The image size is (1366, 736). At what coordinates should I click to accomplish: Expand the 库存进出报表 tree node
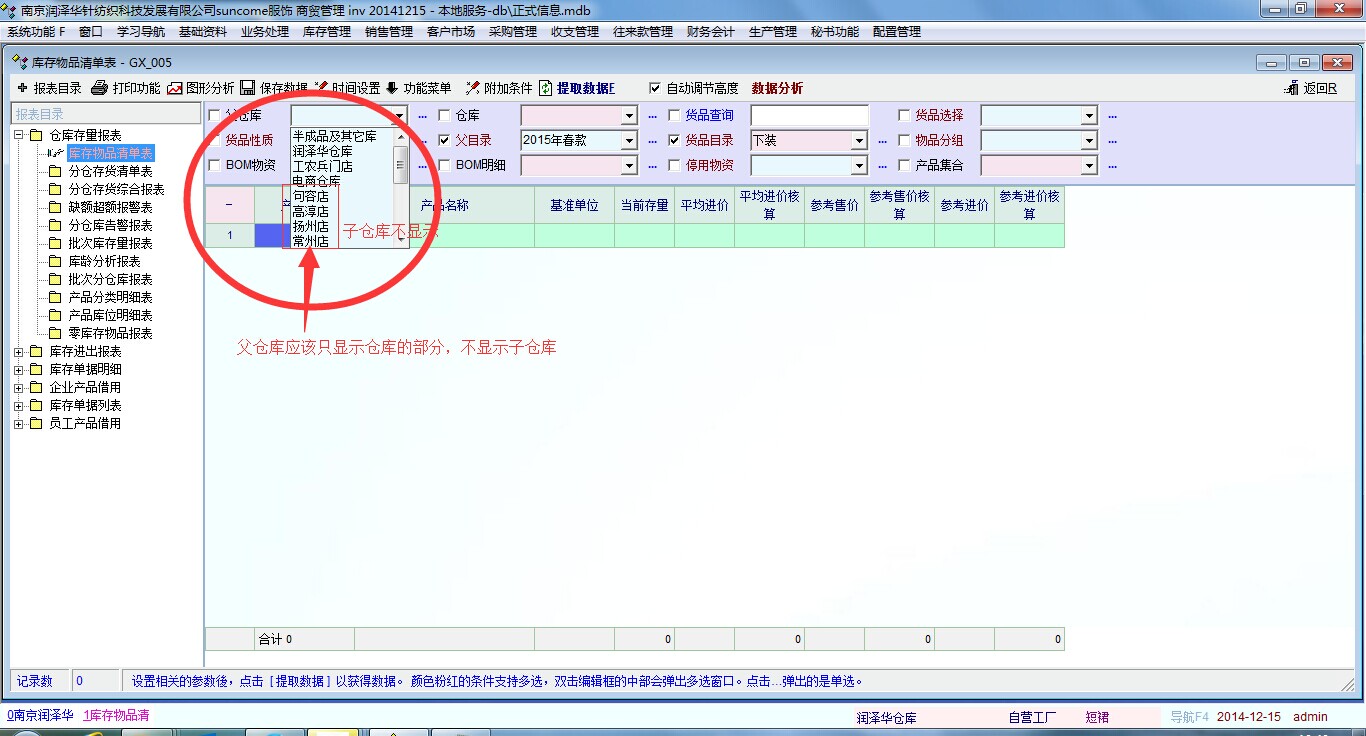point(19,352)
